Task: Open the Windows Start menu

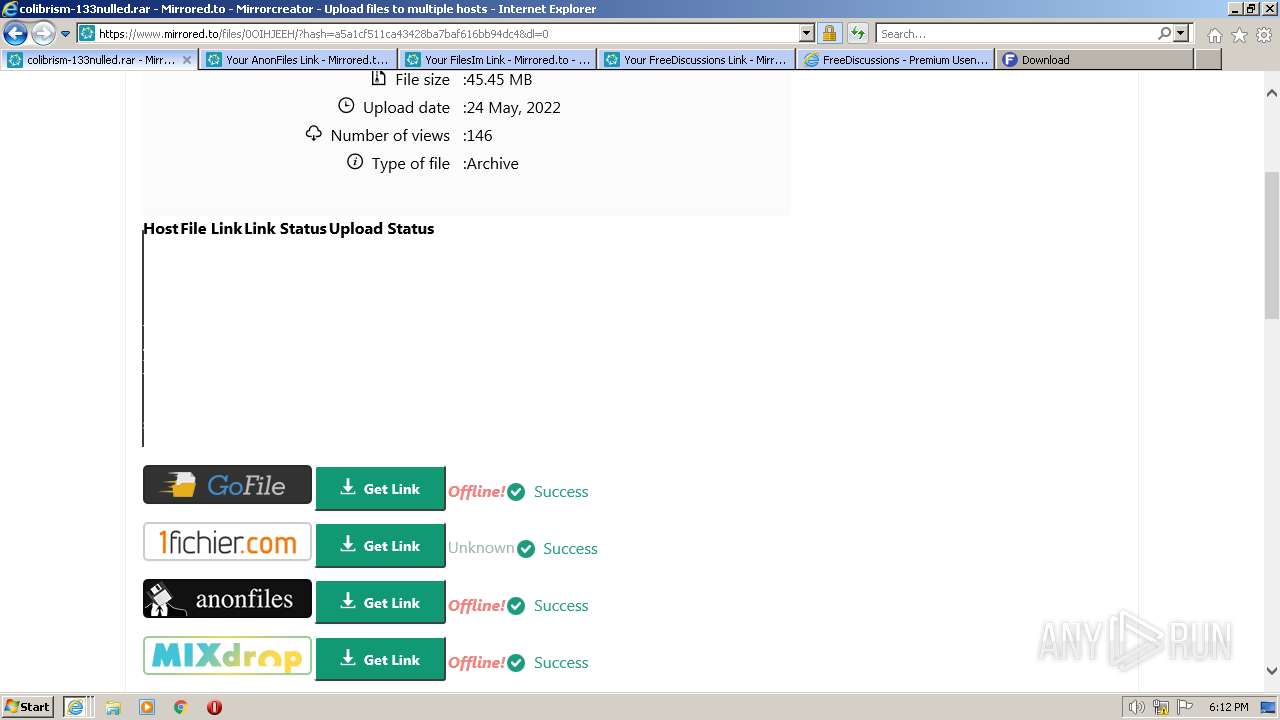Action: pos(28,707)
